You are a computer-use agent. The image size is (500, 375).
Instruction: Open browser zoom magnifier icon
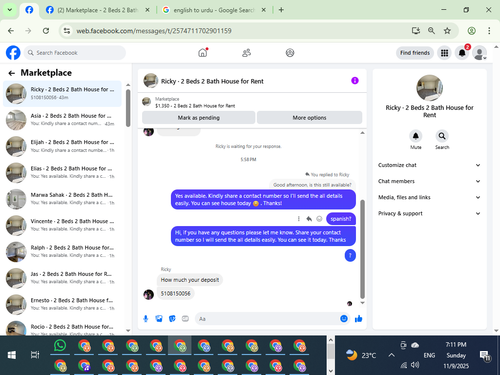click(431, 31)
